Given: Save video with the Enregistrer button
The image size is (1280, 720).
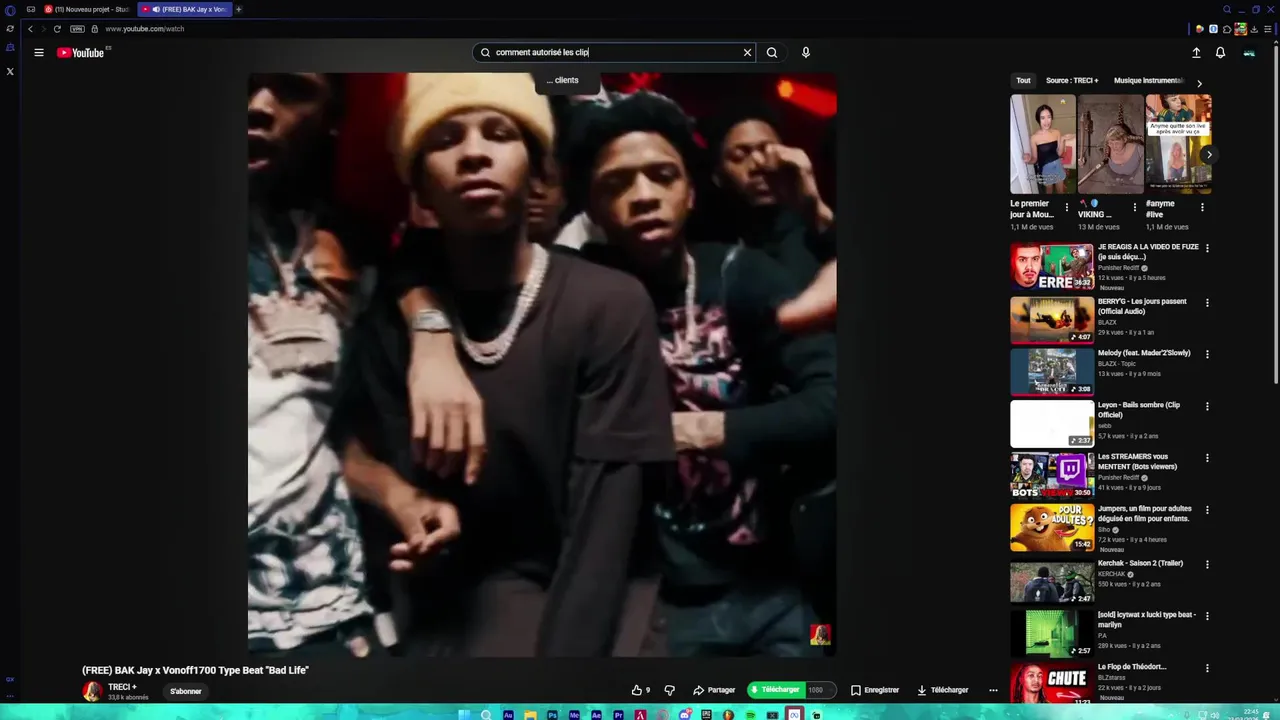Looking at the screenshot, I should tap(875, 690).
